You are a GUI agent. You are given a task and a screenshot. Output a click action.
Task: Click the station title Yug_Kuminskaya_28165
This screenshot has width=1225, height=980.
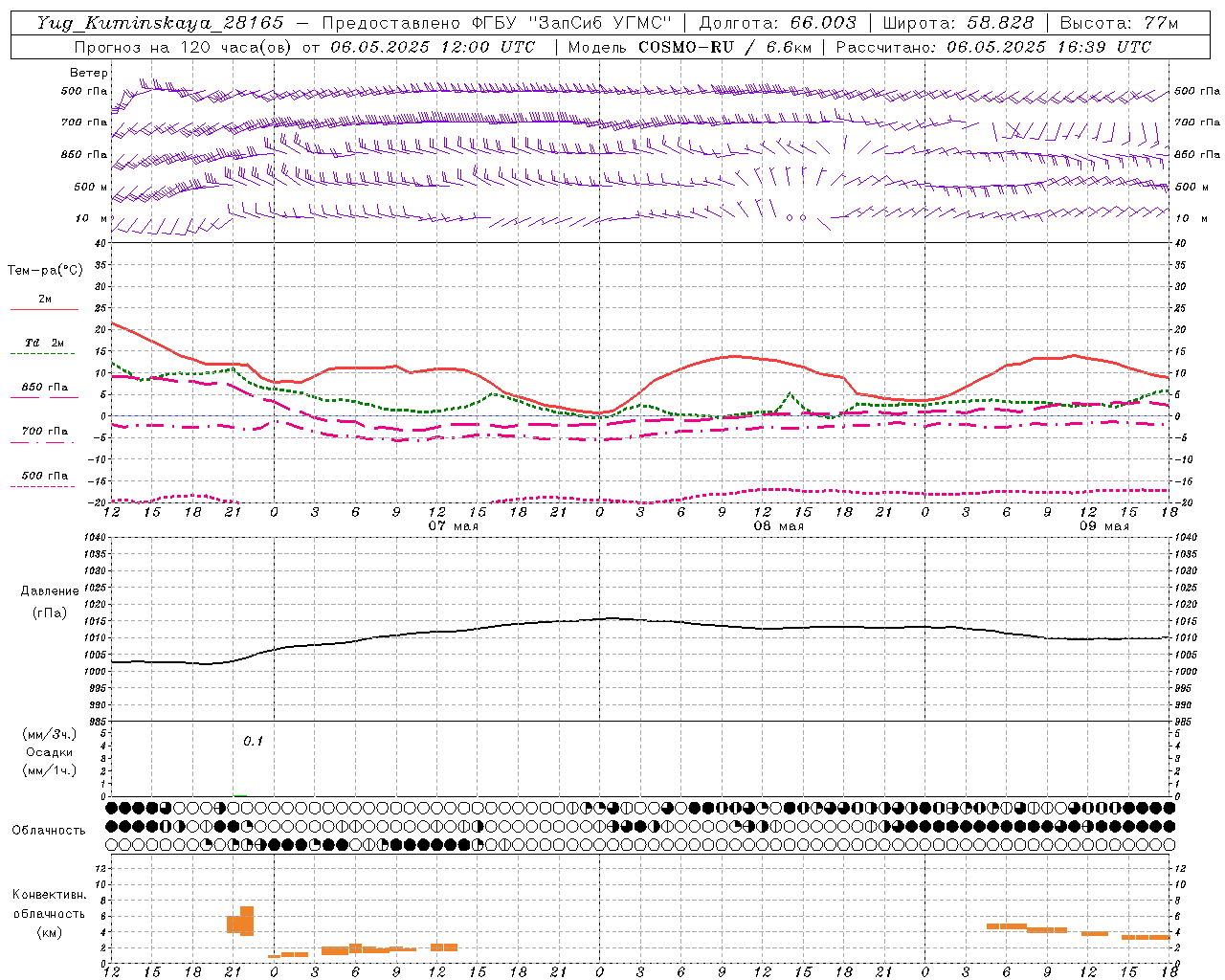click(160, 23)
